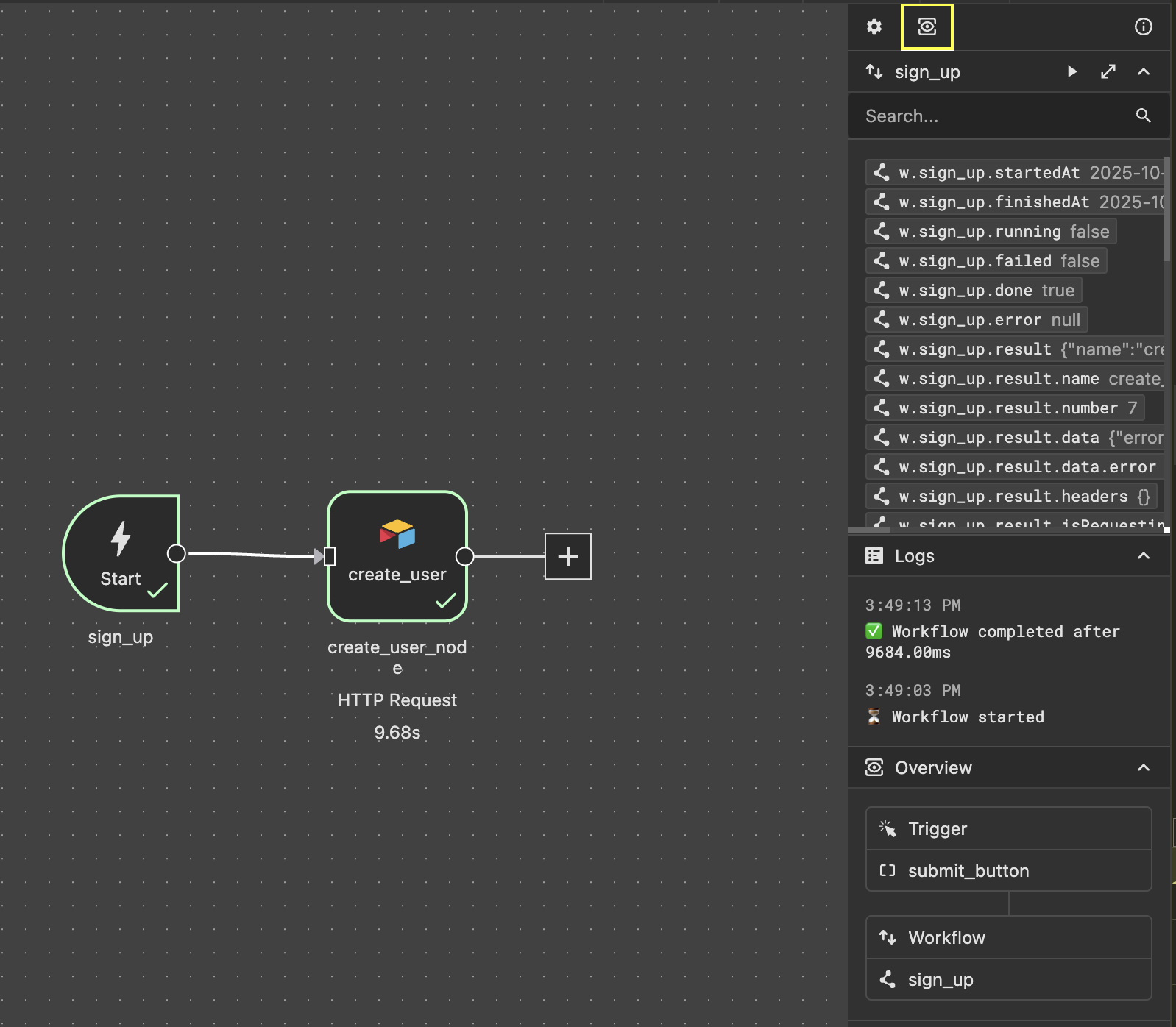The image size is (1176, 1027).
Task: Expand sign_up panel to full size
Action: pos(1108,71)
